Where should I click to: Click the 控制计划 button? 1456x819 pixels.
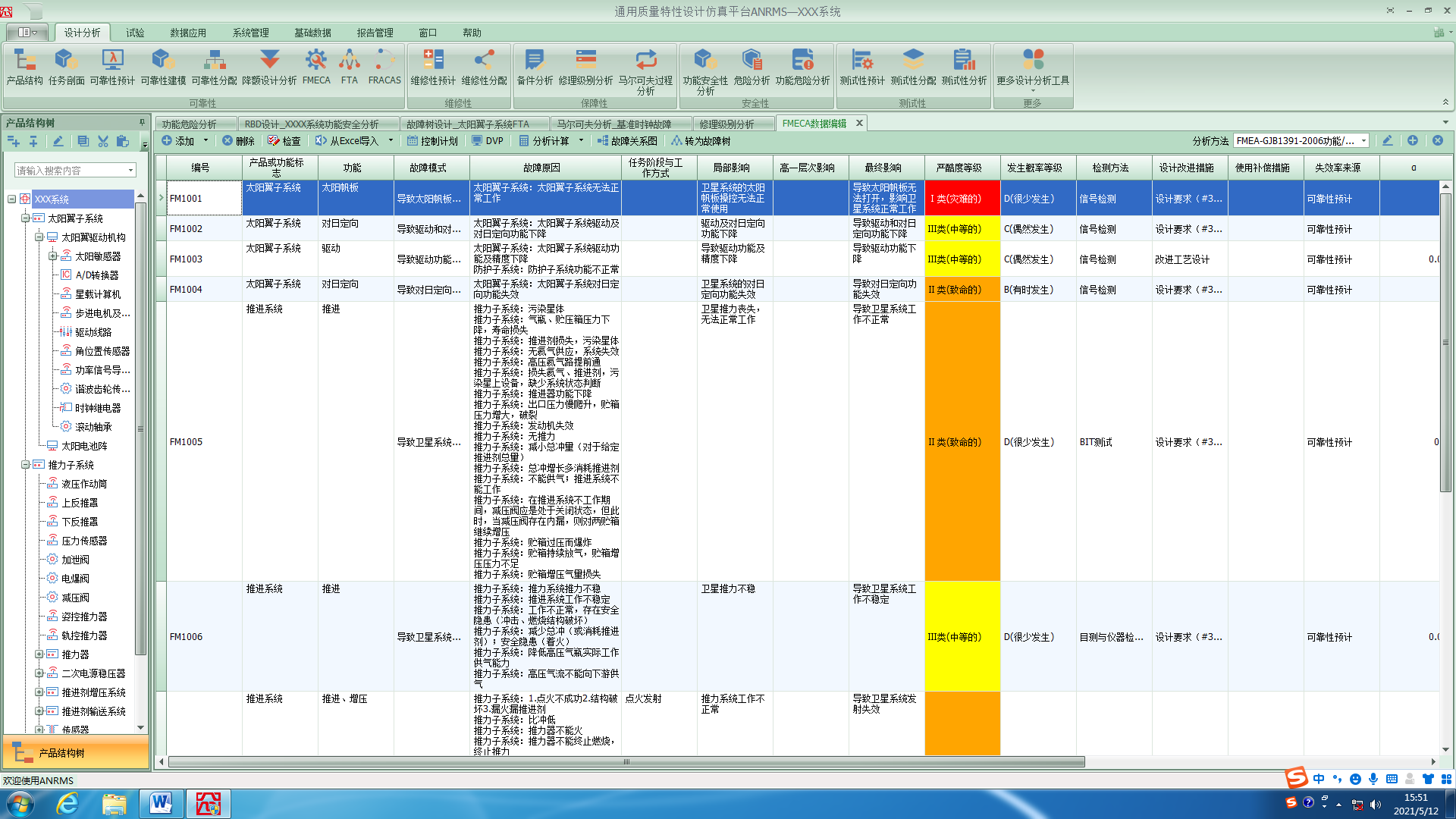tap(432, 141)
